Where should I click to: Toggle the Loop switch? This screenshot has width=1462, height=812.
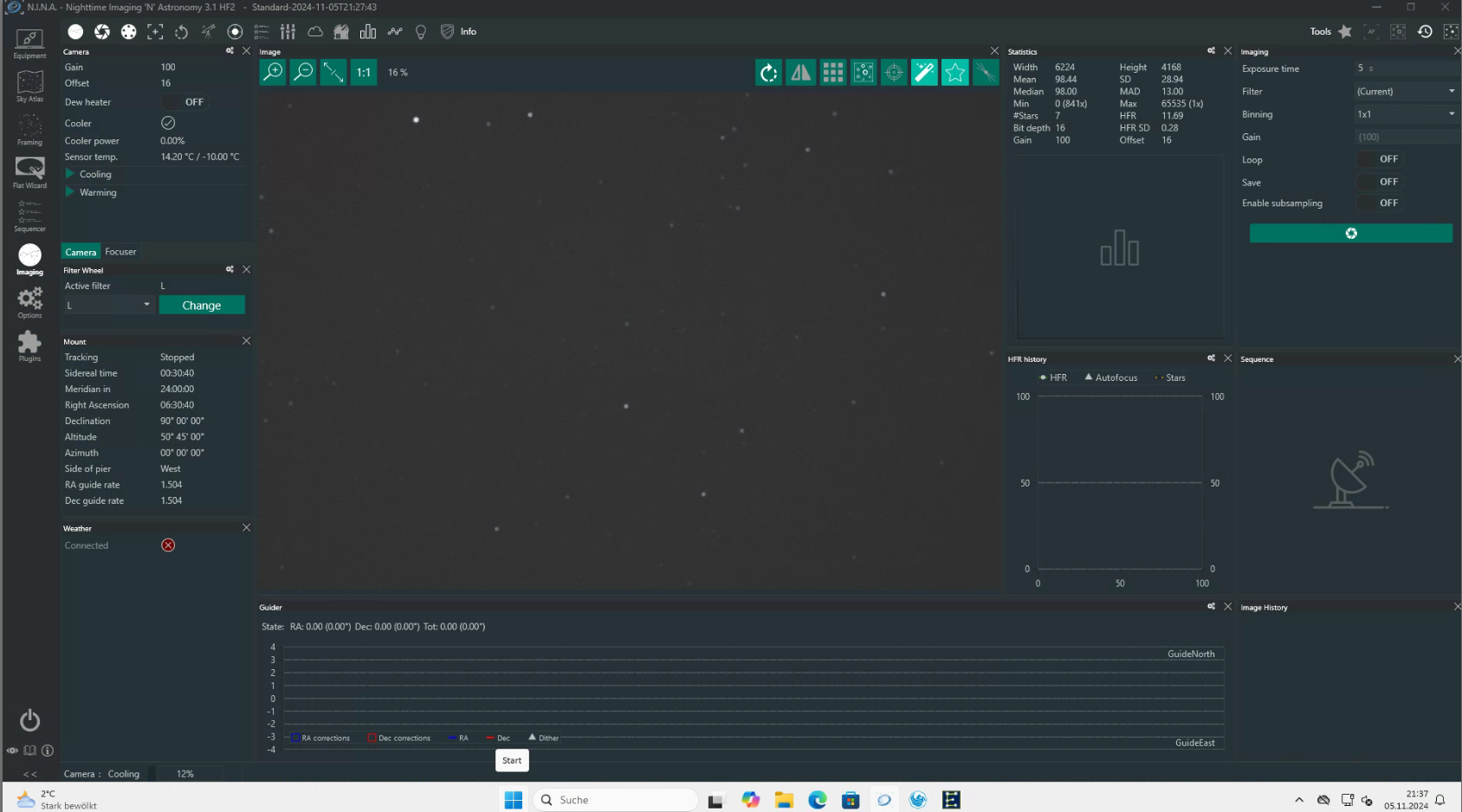(1379, 159)
